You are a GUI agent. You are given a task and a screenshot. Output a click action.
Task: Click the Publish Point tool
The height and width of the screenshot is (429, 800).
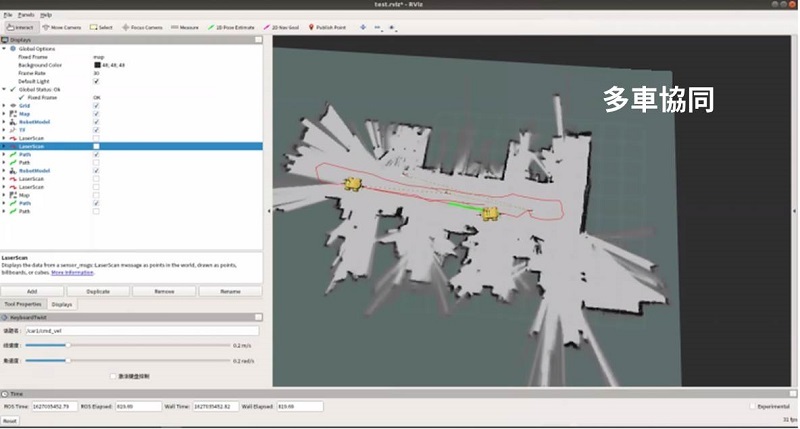pyautogui.click(x=327, y=27)
